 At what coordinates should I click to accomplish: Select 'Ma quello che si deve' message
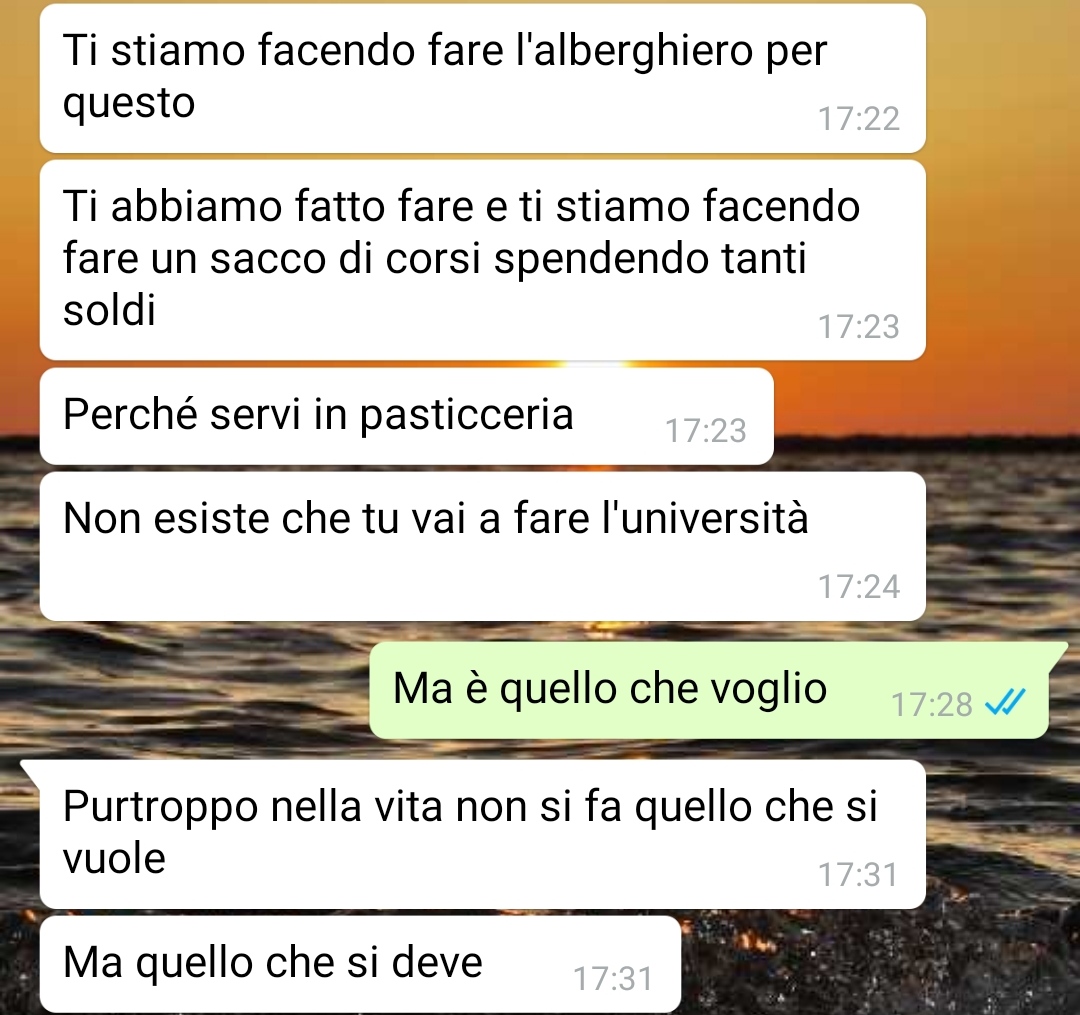[360, 964]
